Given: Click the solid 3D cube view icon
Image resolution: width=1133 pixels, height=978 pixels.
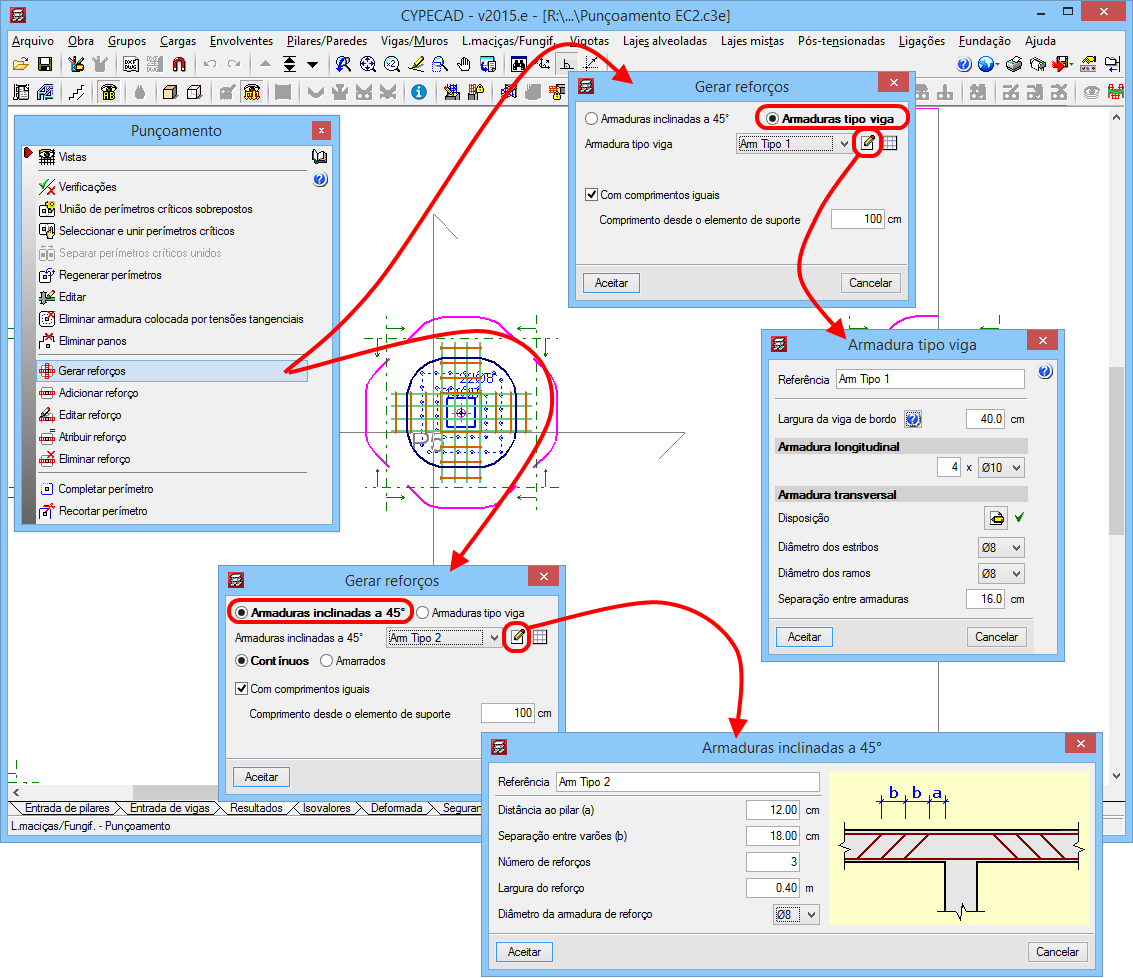Looking at the screenshot, I should (x=170, y=92).
